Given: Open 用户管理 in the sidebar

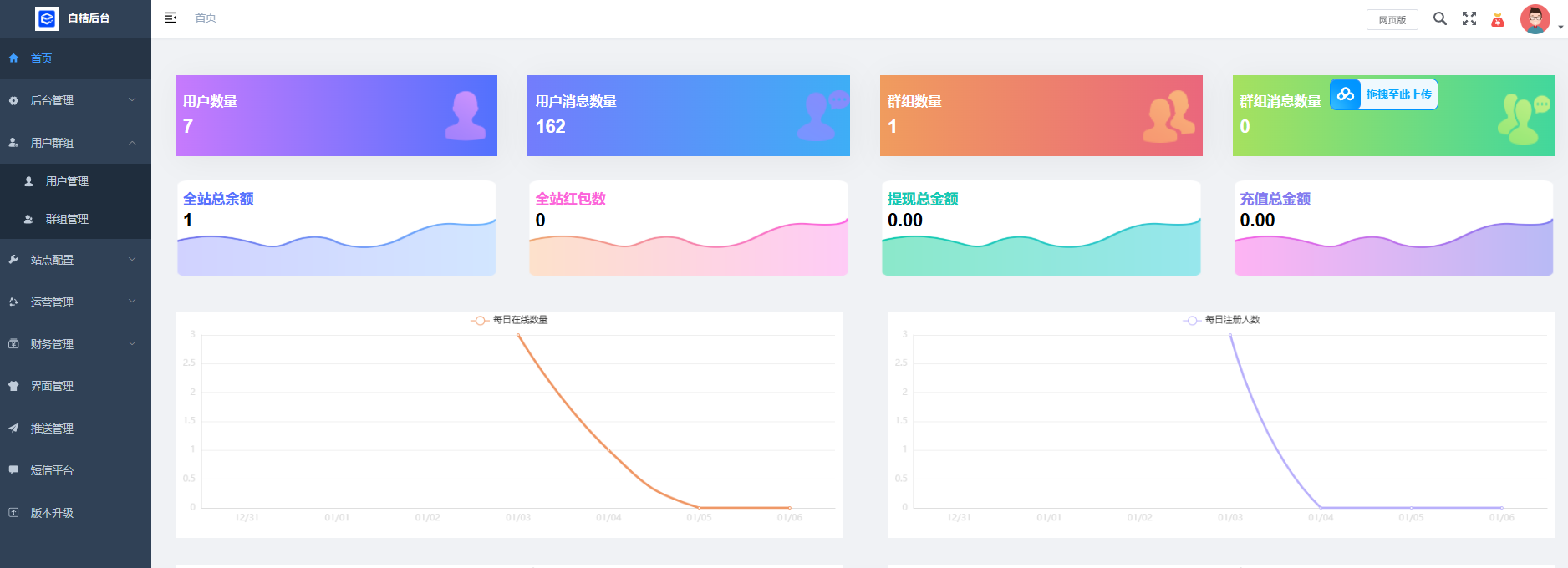Looking at the screenshot, I should click(67, 181).
